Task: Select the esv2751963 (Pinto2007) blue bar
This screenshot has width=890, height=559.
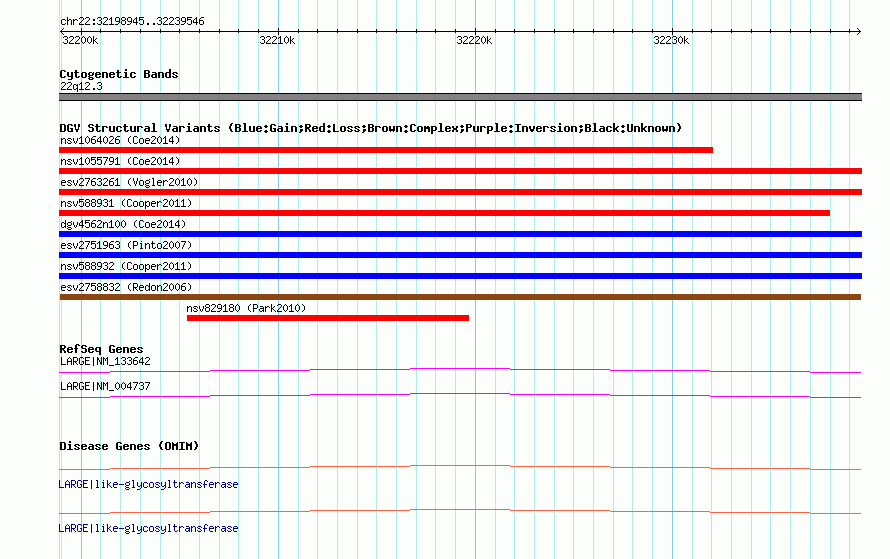Action: [460, 255]
